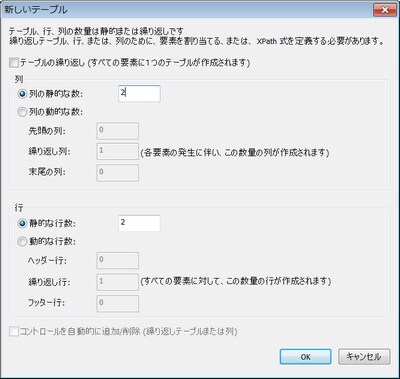The width and height of the screenshot is (400, 379).
Task: Click the キャンセル button
Action: (364, 357)
